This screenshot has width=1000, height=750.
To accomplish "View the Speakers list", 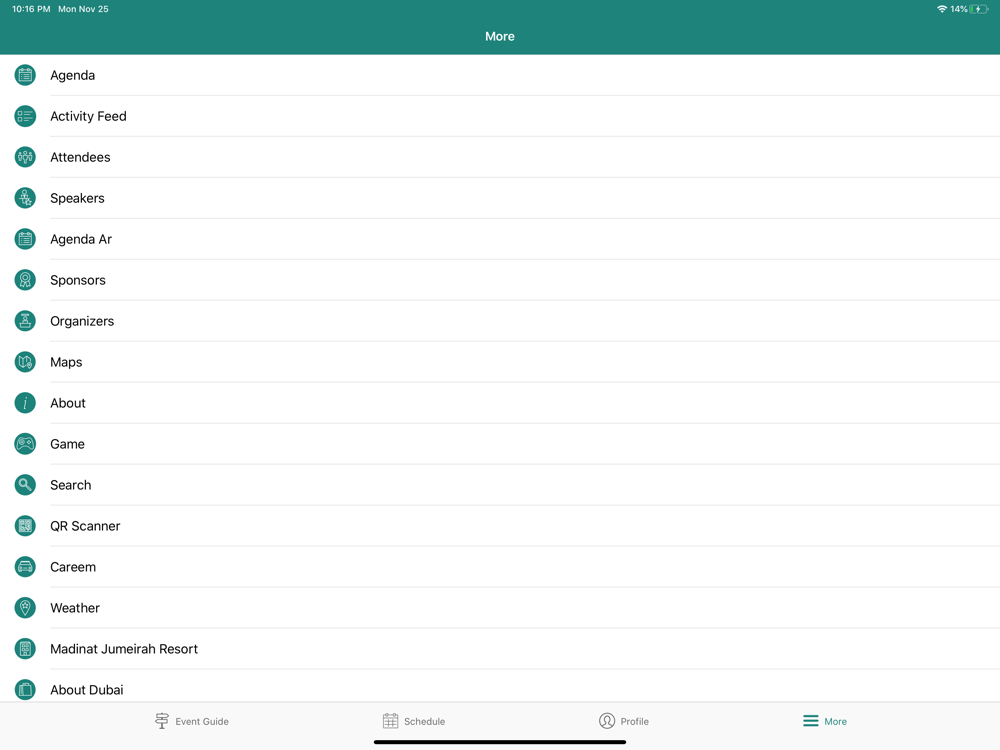I will click(500, 198).
